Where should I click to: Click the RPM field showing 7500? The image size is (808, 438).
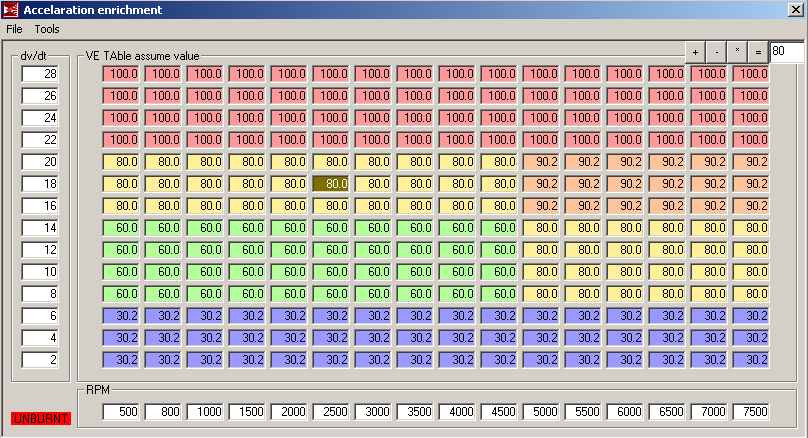(752, 412)
